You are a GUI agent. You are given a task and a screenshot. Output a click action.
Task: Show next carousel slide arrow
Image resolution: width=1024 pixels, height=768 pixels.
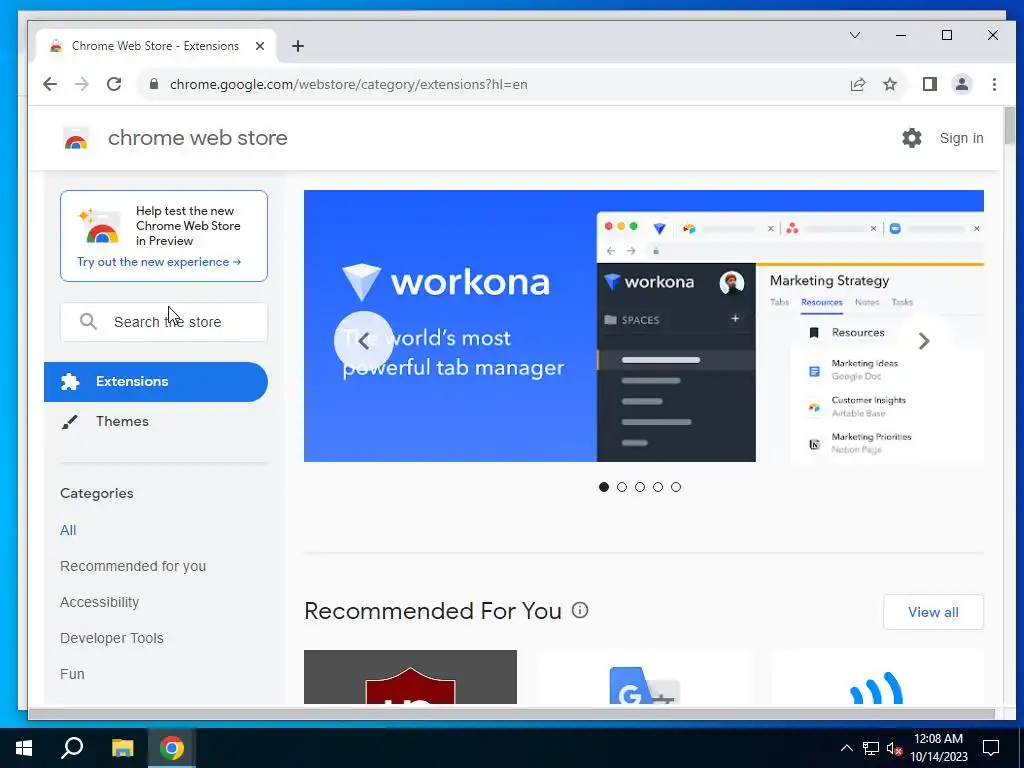[x=923, y=340]
